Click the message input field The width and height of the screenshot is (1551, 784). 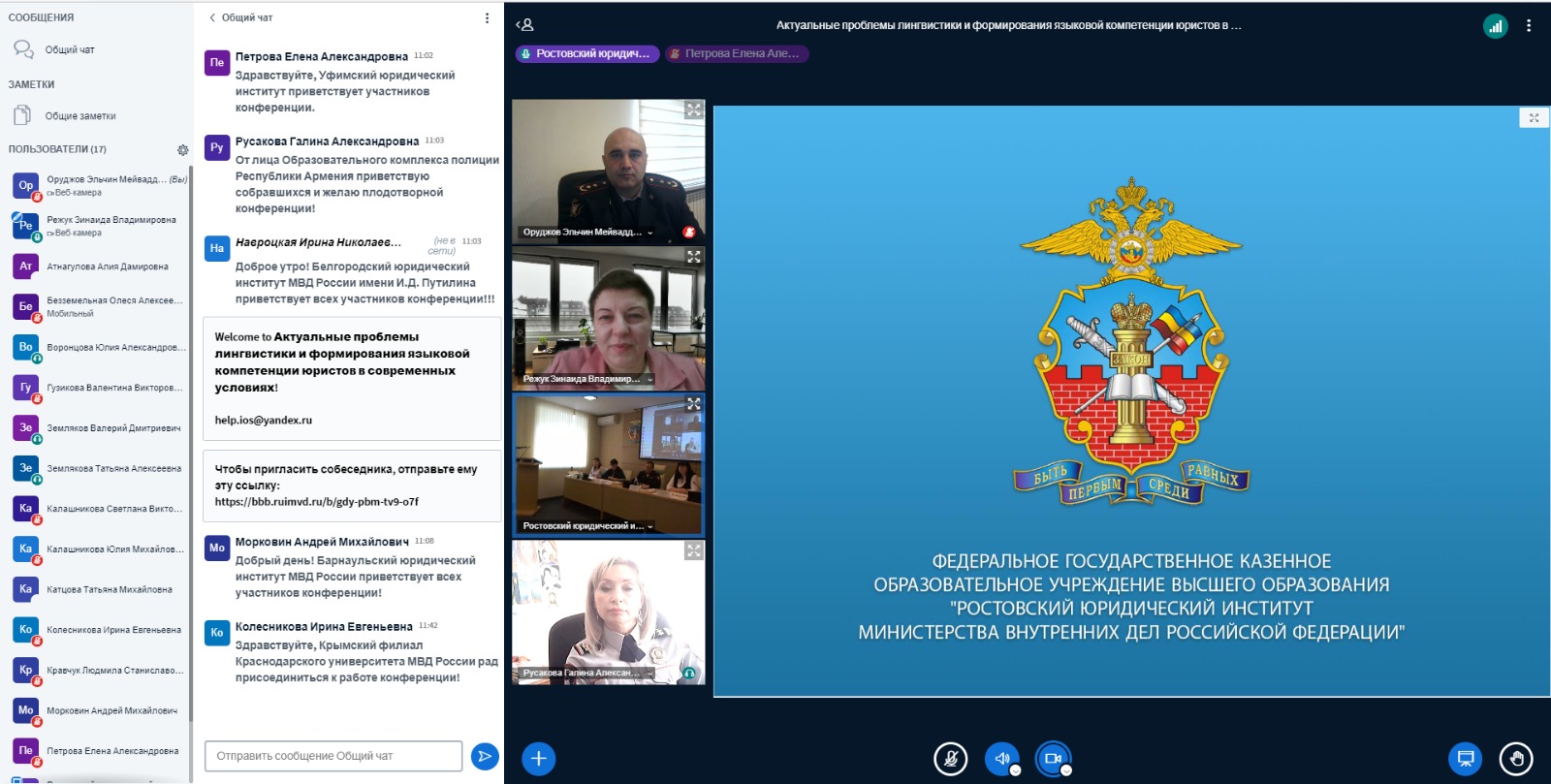pyautogui.click(x=333, y=756)
